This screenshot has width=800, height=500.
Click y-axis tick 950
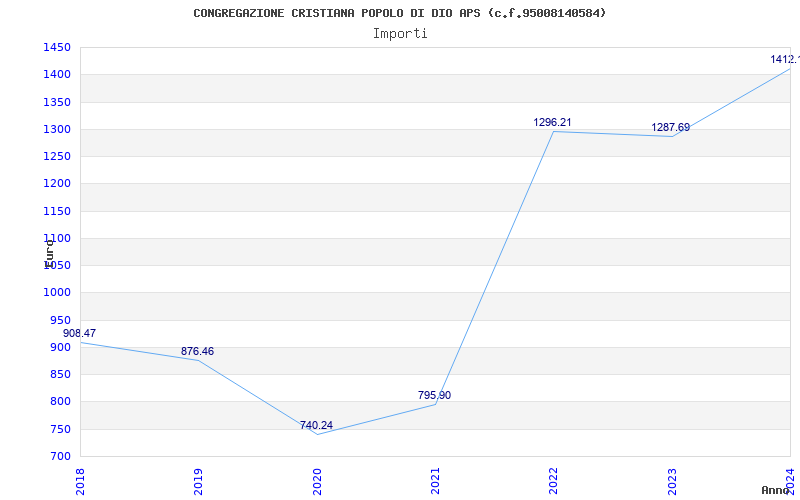(60, 320)
